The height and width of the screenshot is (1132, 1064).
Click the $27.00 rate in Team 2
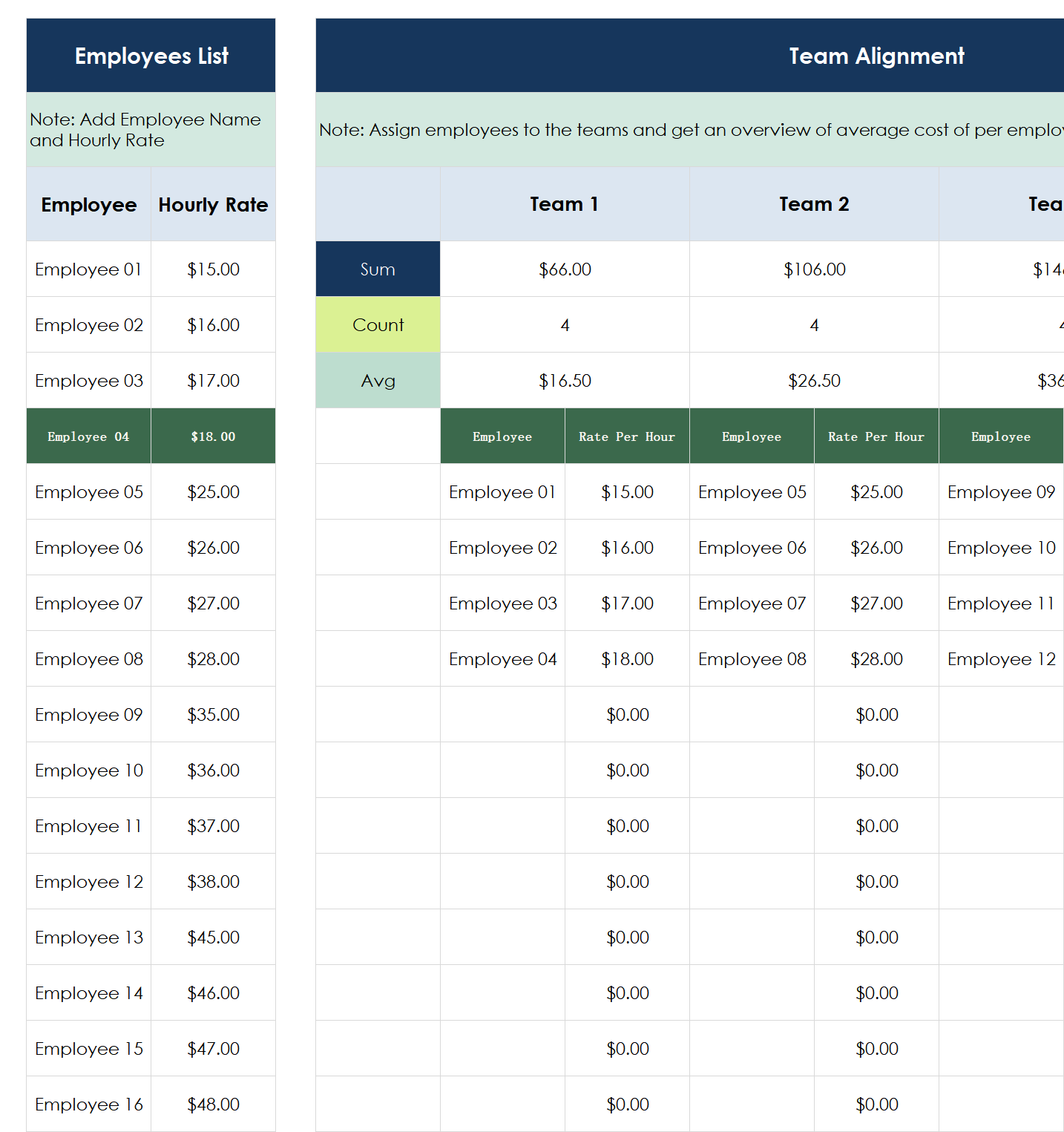(x=876, y=603)
